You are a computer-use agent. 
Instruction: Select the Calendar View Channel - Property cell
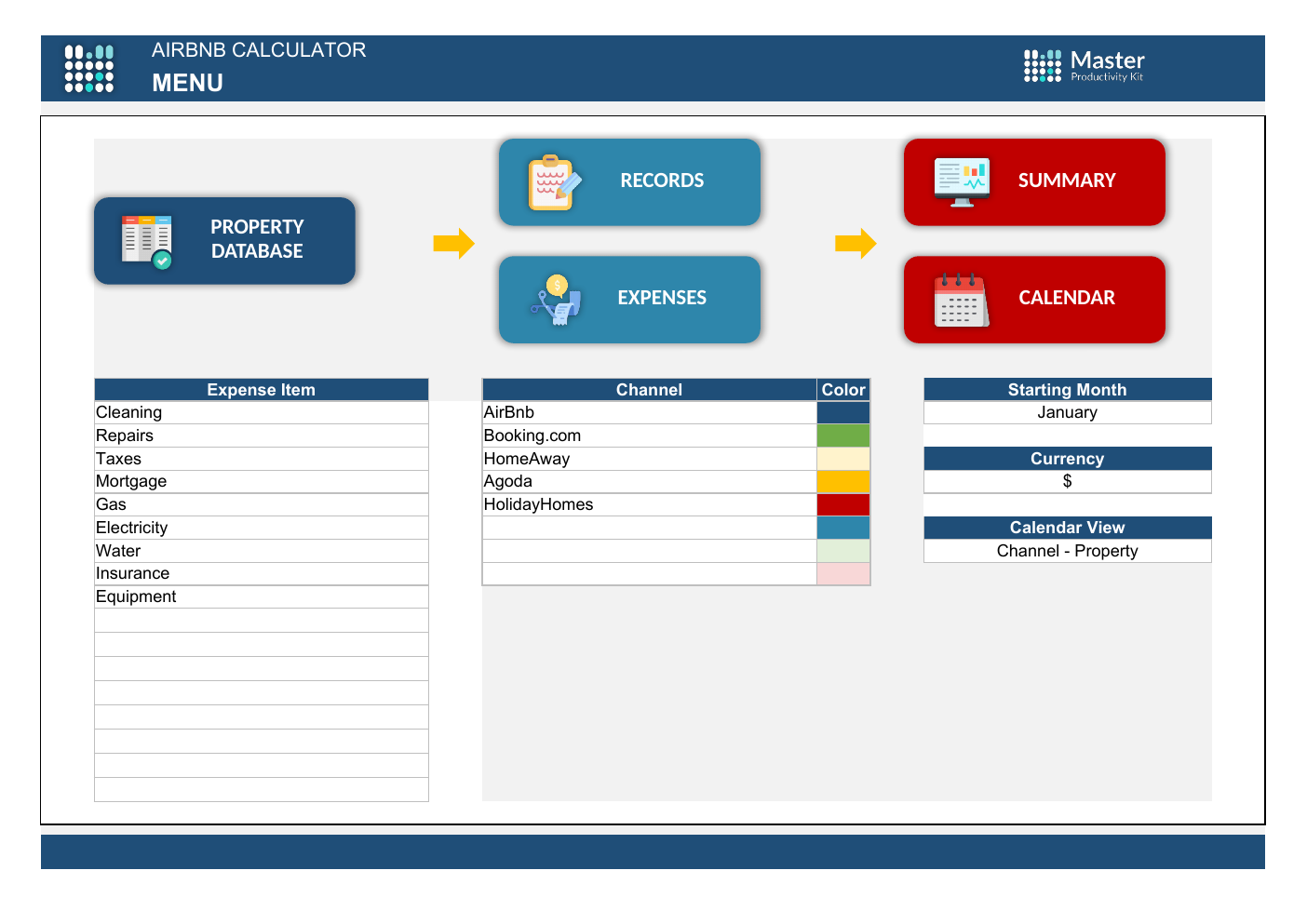coord(1068,551)
